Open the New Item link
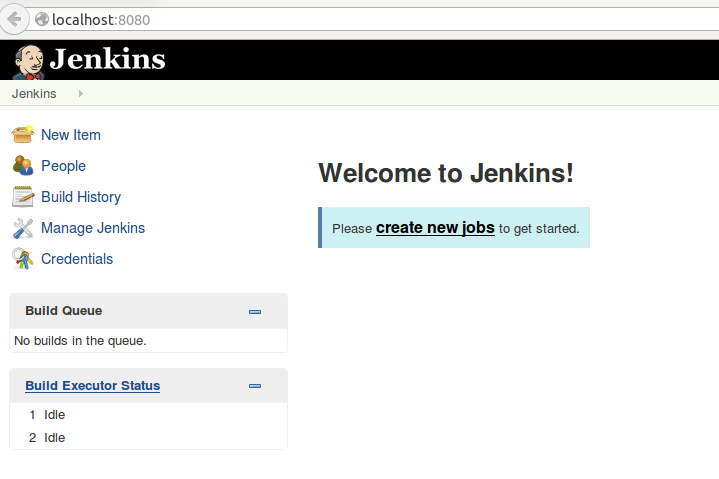The height and width of the screenshot is (479, 719). click(71, 135)
